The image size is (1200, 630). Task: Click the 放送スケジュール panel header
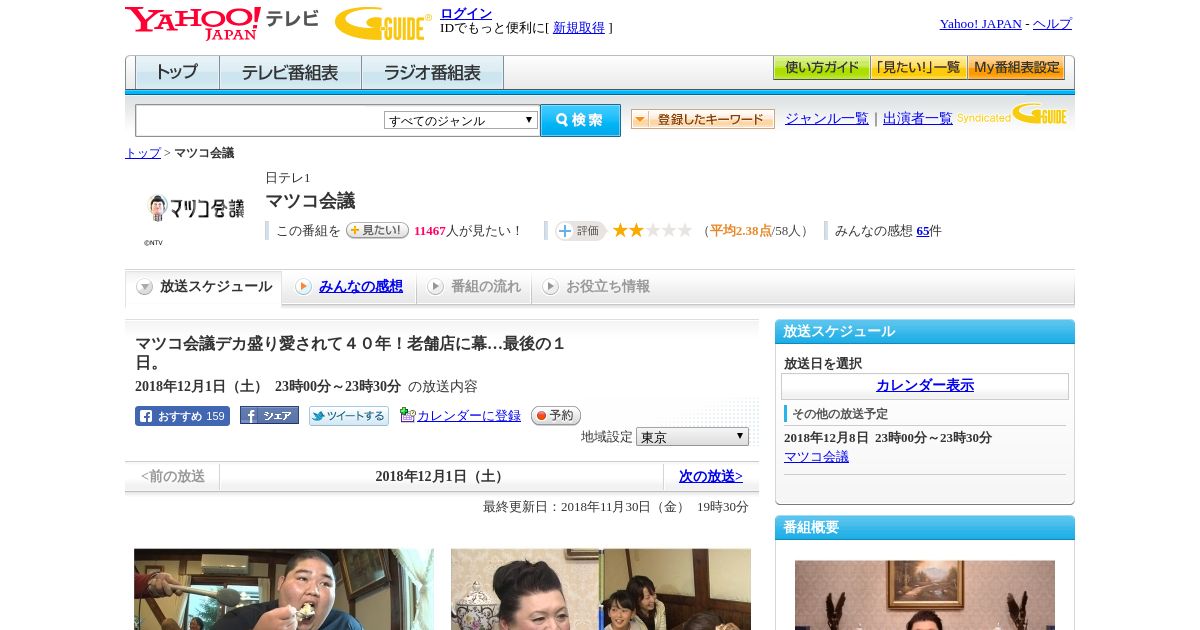pyautogui.click(x=925, y=332)
